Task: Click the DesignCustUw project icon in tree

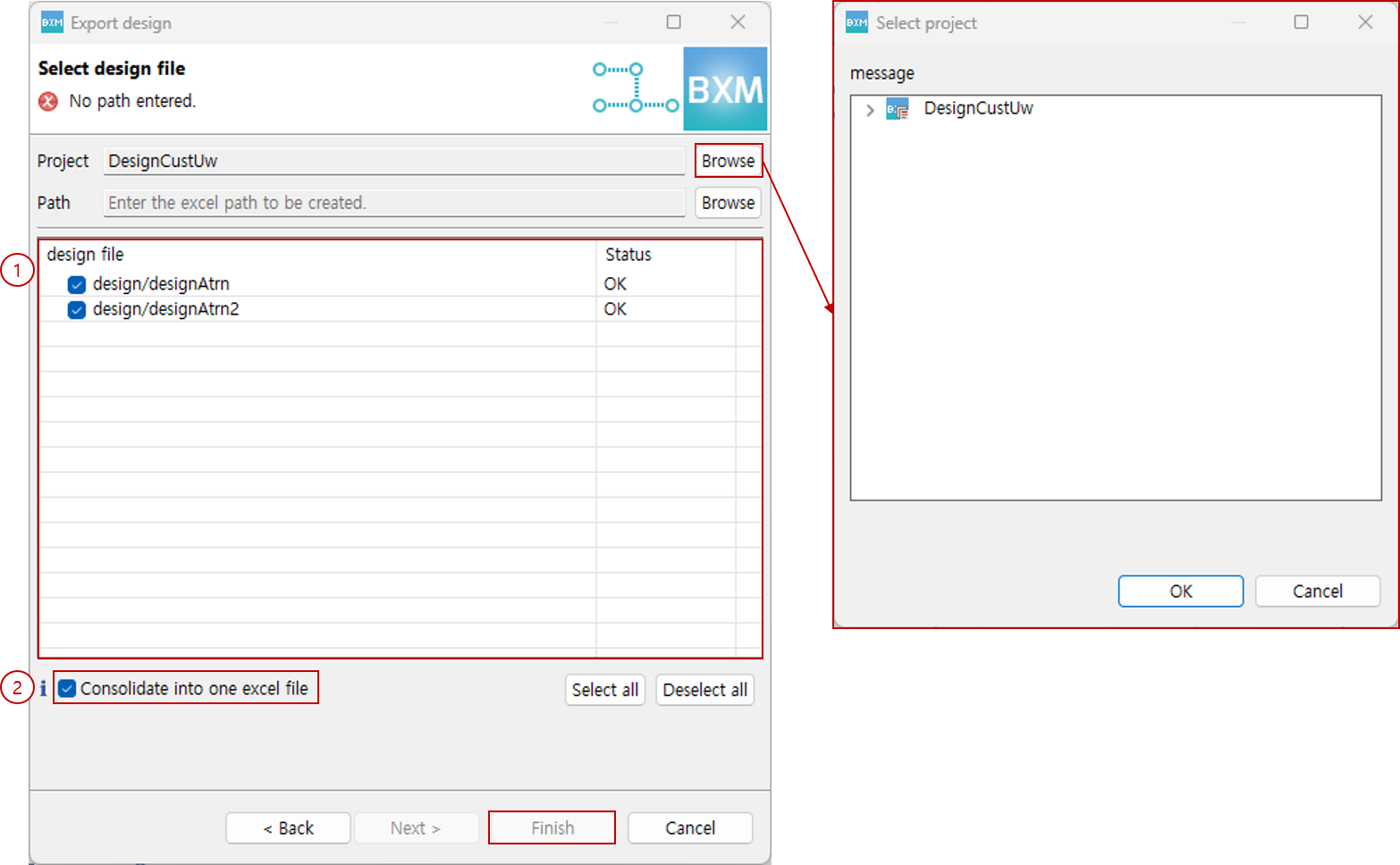Action: coord(897,109)
